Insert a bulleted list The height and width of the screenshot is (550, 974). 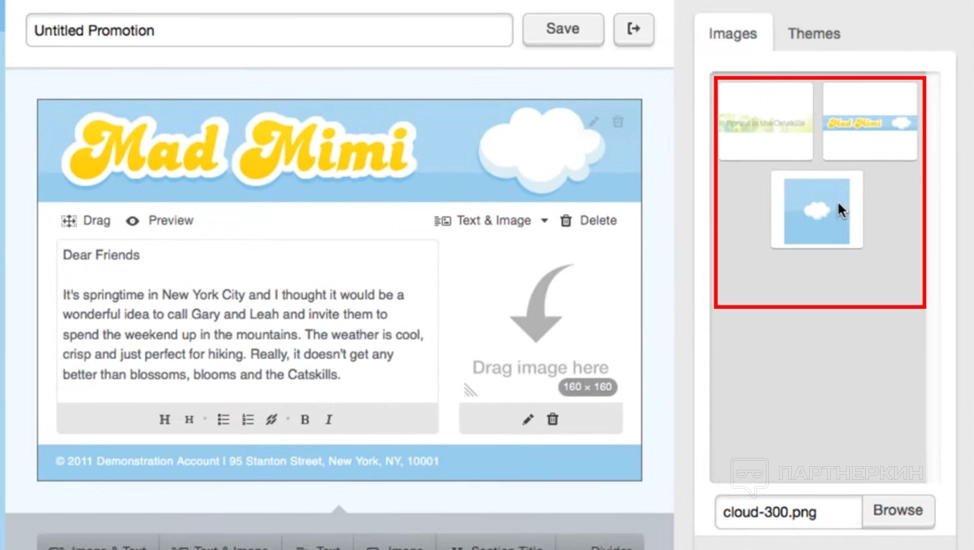click(x=224, y=419)
